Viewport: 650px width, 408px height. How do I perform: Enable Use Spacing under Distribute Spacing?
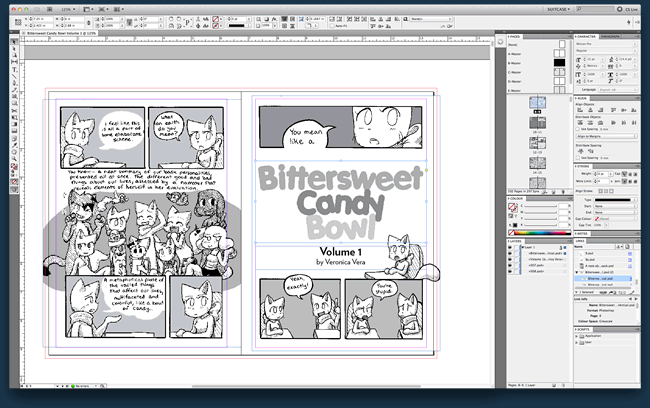(578, 158)
